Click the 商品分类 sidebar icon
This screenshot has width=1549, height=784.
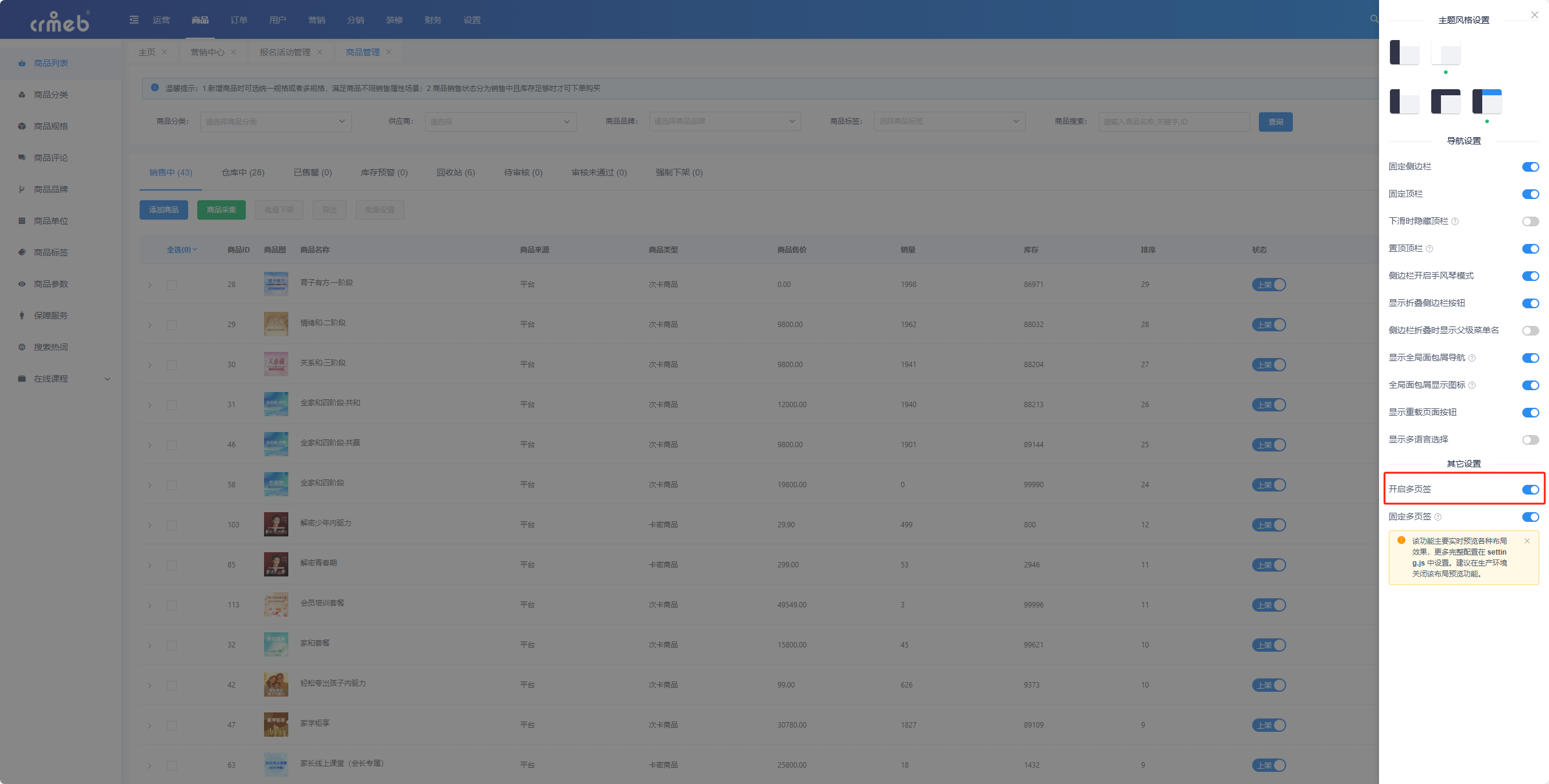click(x=22, y=95)
